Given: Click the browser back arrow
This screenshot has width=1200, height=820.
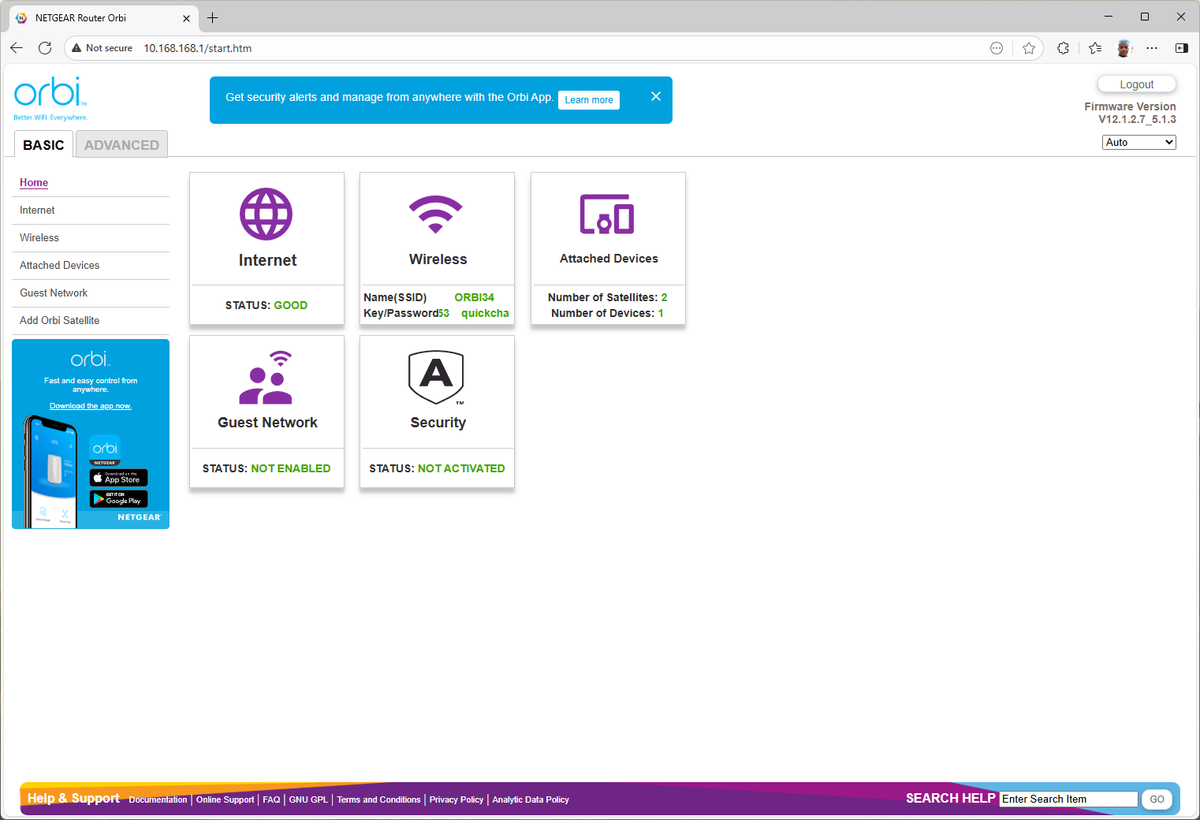Looking at the screenshot, I should point(16,48).
